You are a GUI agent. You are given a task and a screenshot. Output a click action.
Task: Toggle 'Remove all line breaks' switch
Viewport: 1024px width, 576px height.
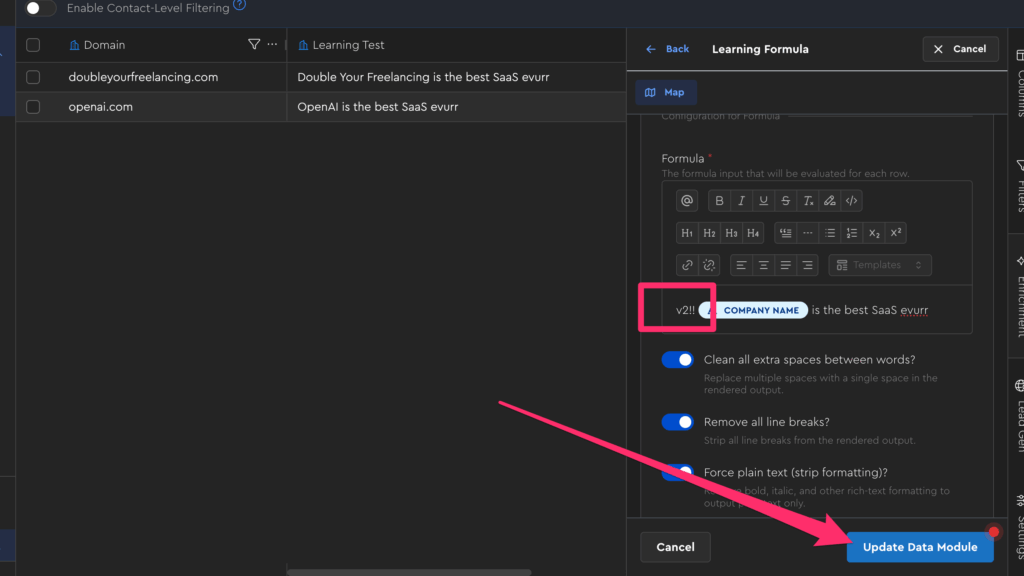(x=677, y=422)
